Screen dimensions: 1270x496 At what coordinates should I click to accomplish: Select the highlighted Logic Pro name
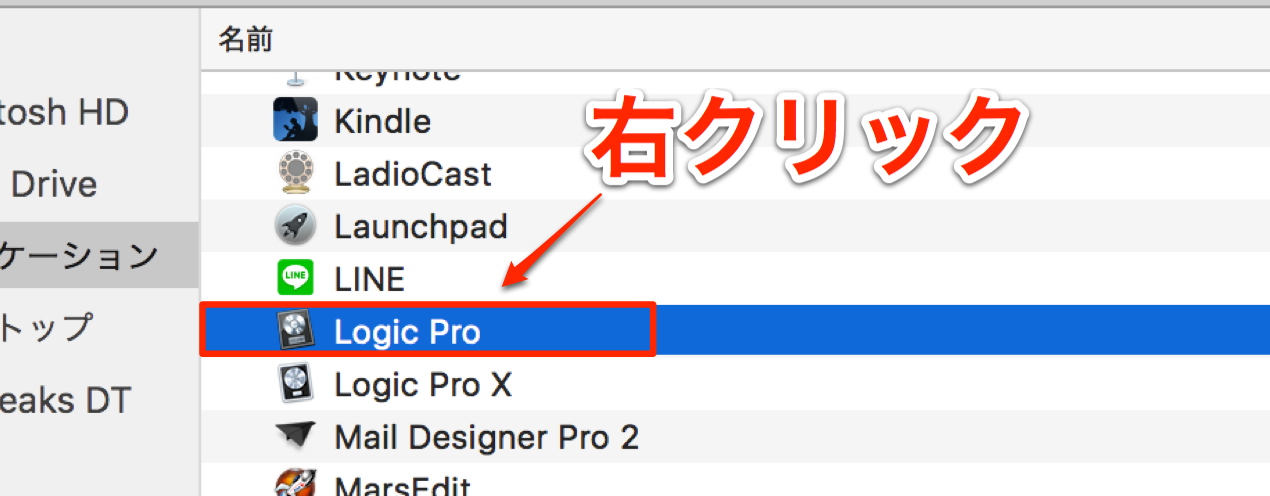tap(408, 331)
